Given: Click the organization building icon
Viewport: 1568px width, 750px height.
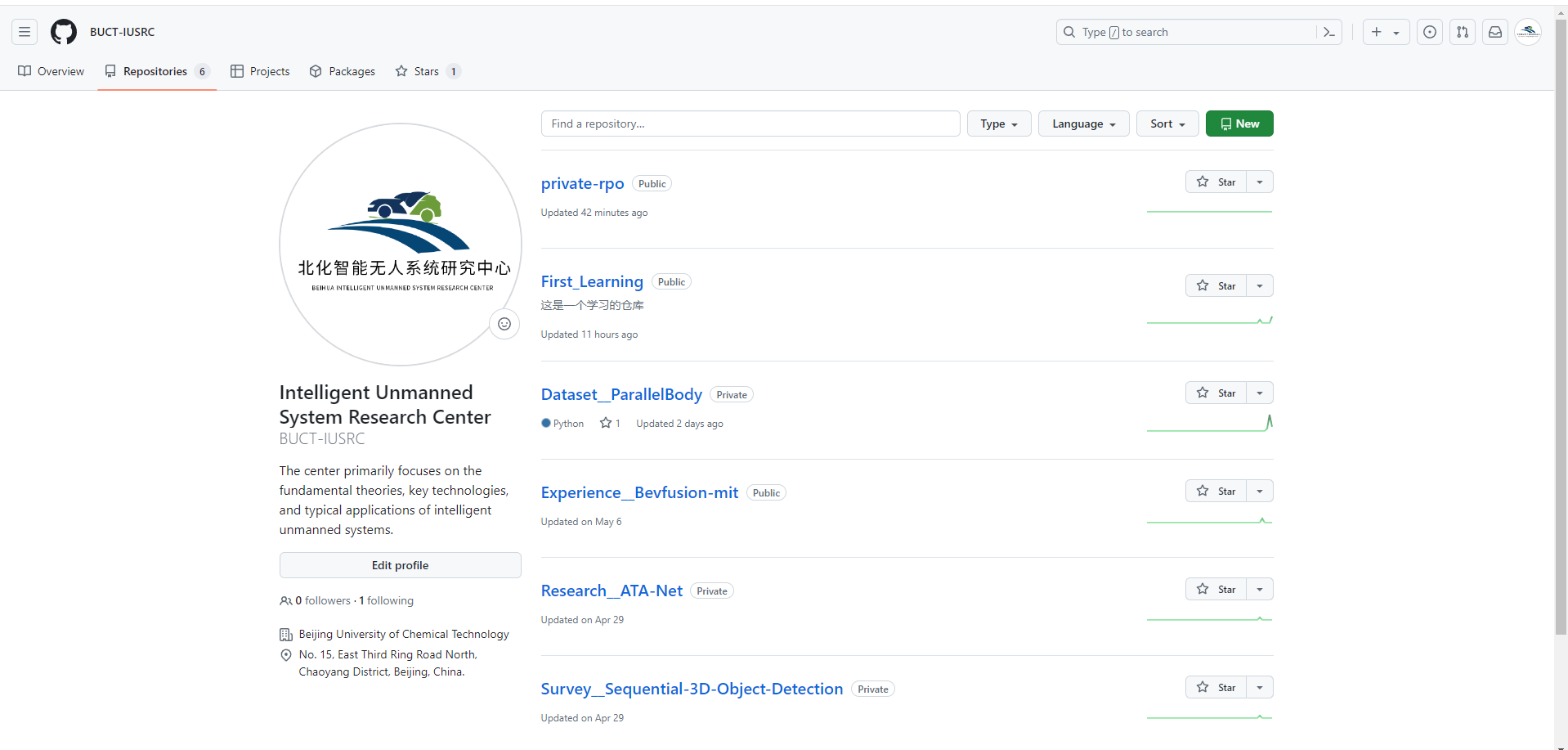Looking at the screenshot, I should (x=286, y=635).
